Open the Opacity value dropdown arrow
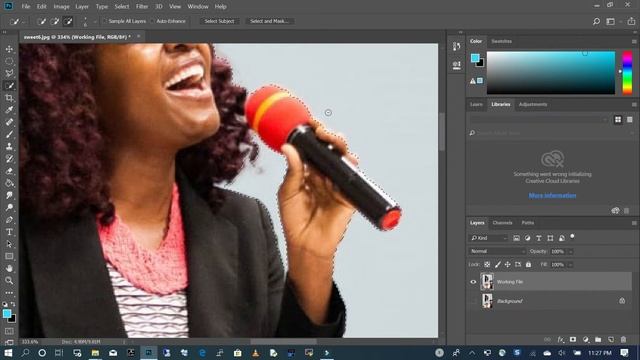This screenshot has height=360, width=640. [571, 251]
